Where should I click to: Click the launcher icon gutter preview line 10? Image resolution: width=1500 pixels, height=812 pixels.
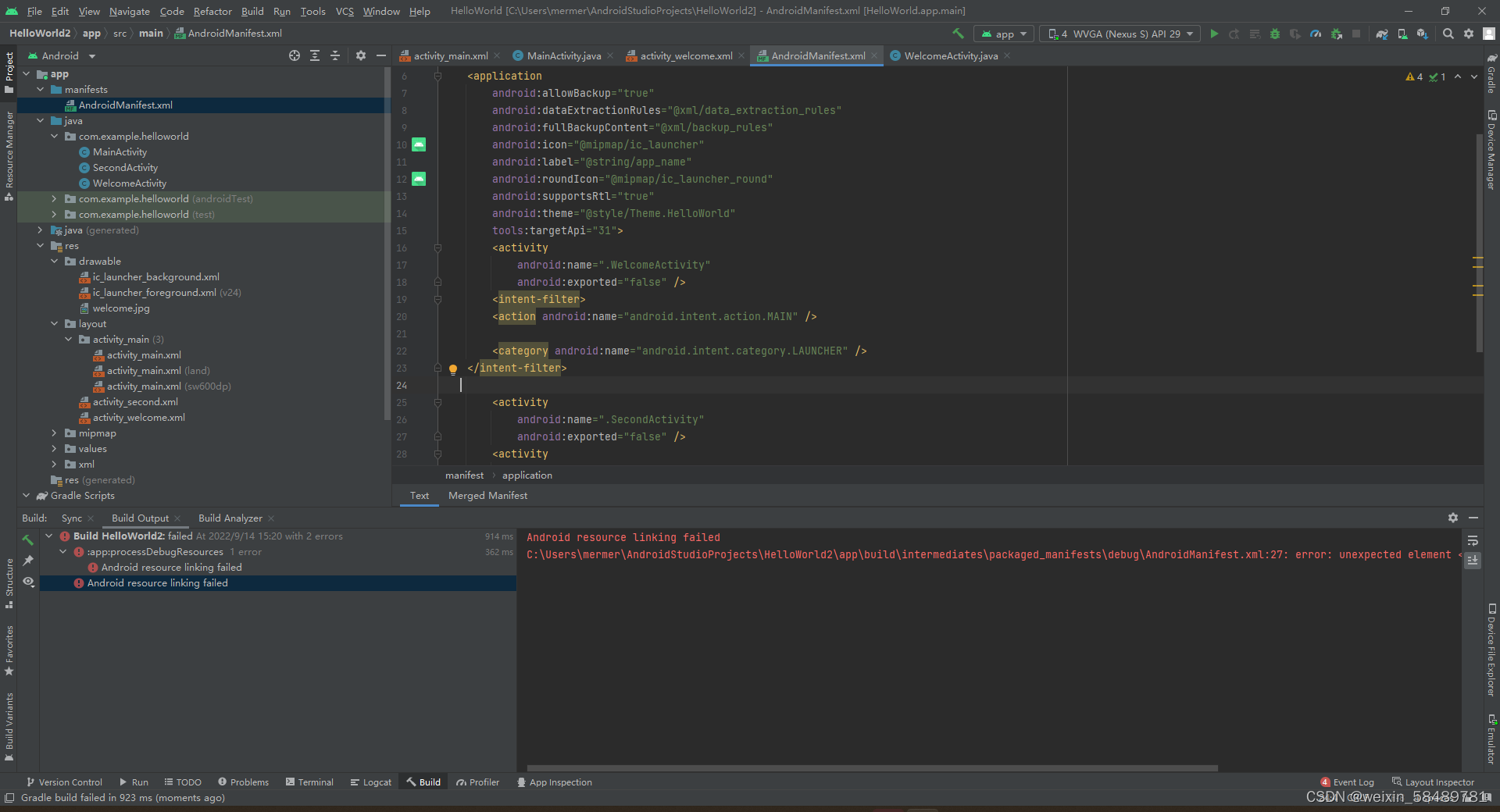click(x=419, y=144)
